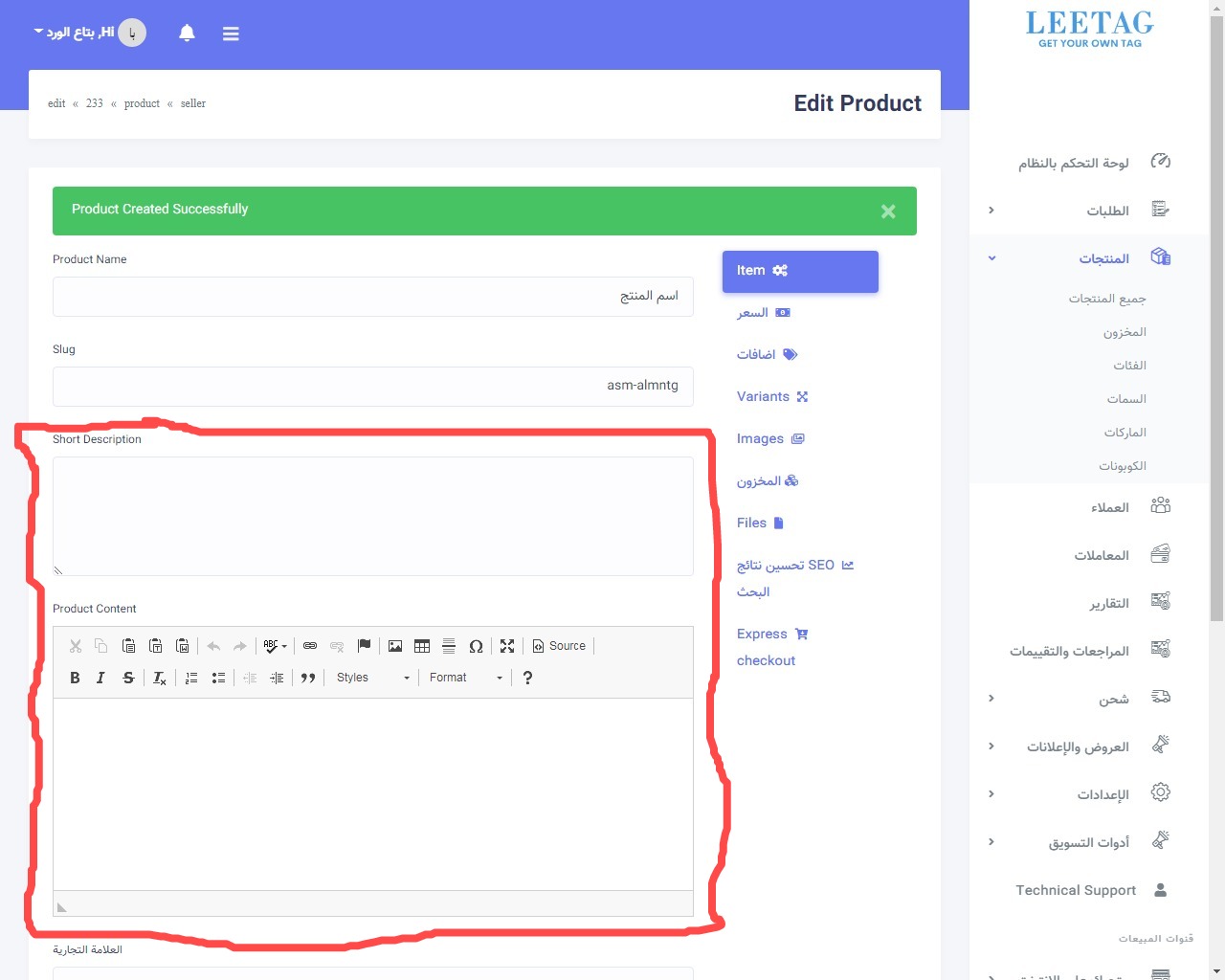Open the SEO search optimization section
This screenshot has height=980, width=1225.
[794, 565]
